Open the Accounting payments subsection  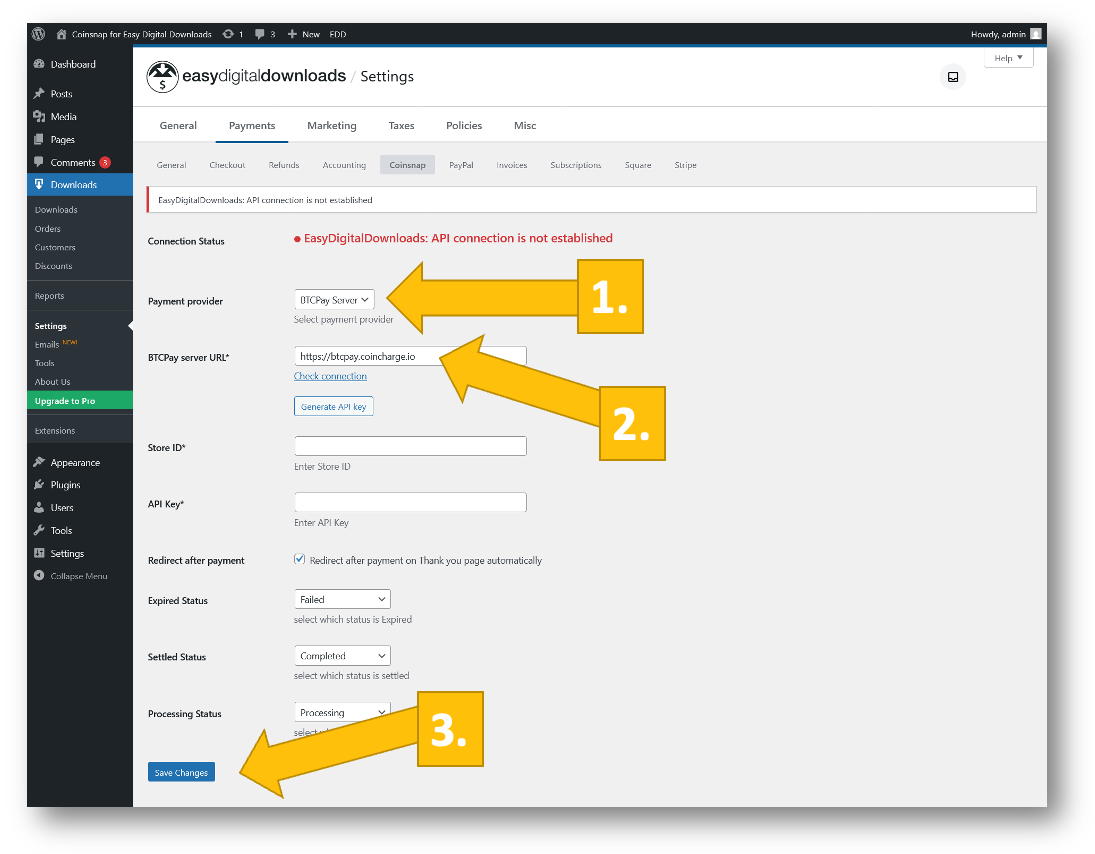coord(344,165)
